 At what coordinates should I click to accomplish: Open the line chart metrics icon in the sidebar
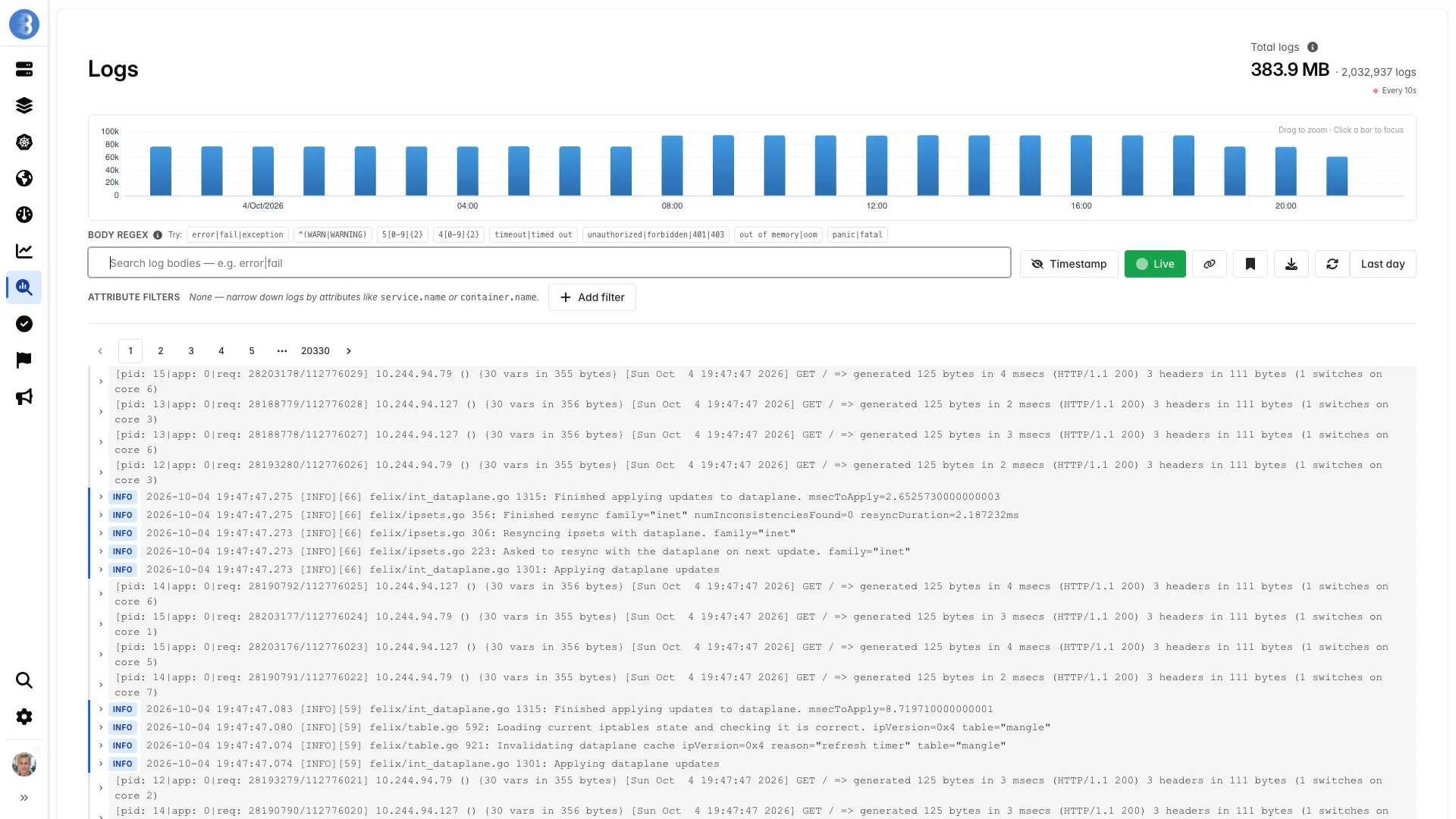coord(24,251)
